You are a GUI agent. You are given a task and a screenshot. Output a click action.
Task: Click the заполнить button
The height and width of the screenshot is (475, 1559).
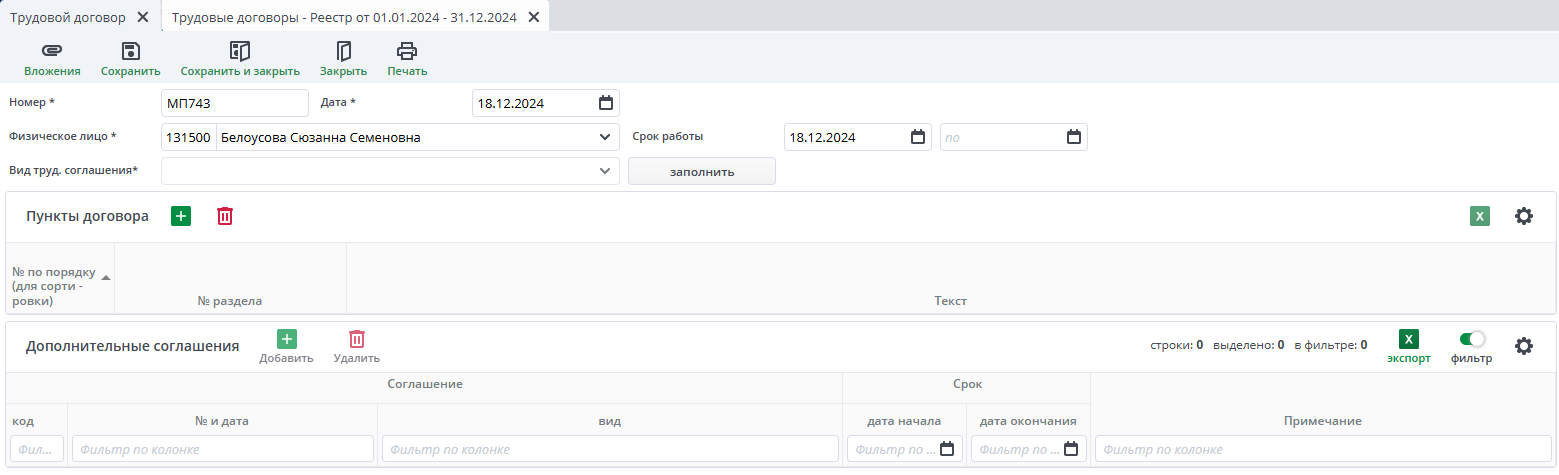(702, 171)
